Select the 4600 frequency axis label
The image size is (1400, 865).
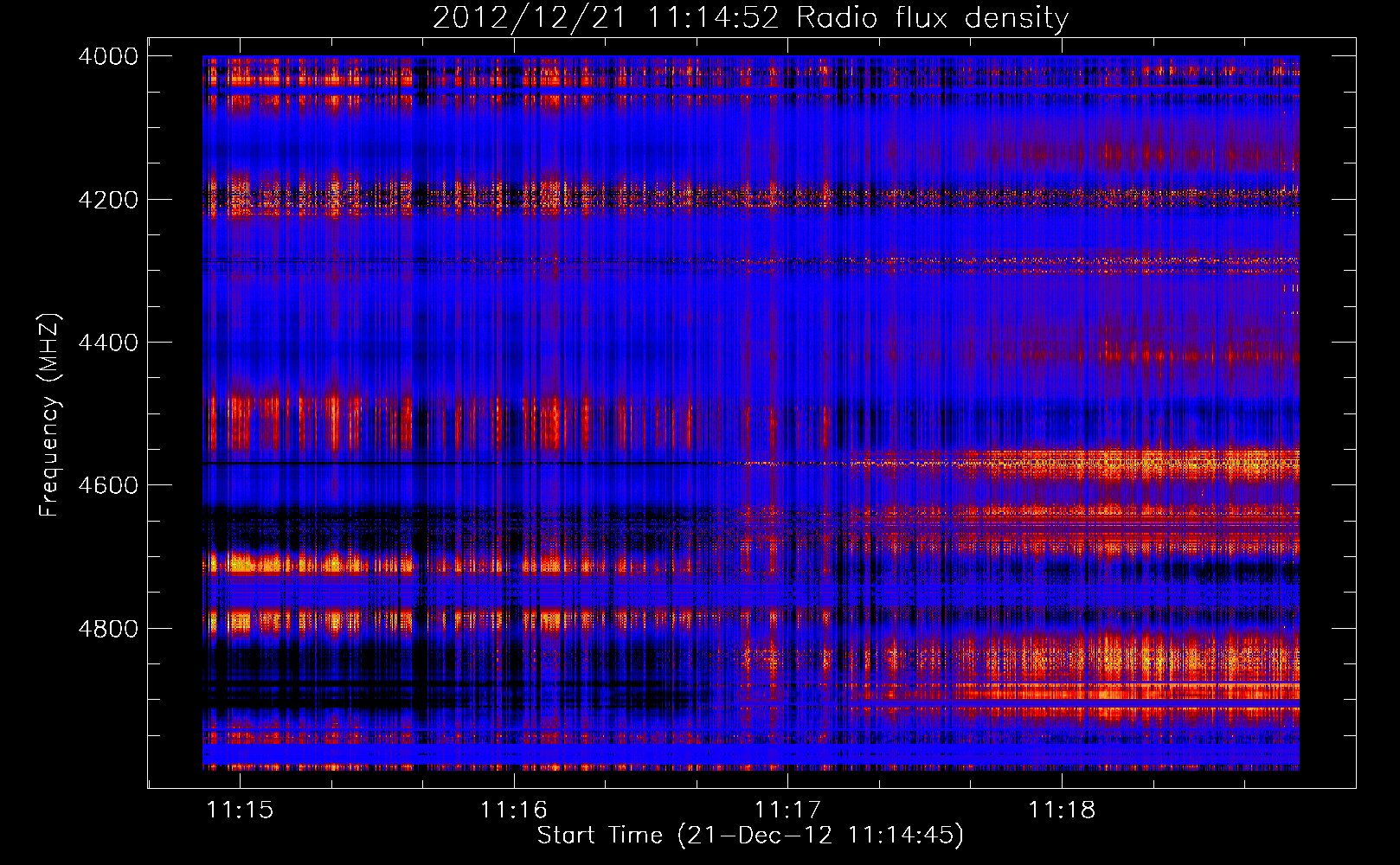point(108,485)
